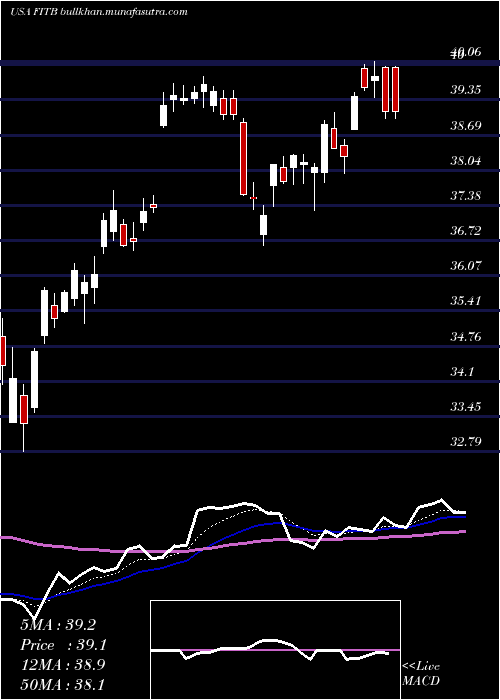Image resolution: width=500 pixels, height=700 pixels.
Task: Click the 38.04 price axis label
Action: pyautogui.click(x=466, y=160)
